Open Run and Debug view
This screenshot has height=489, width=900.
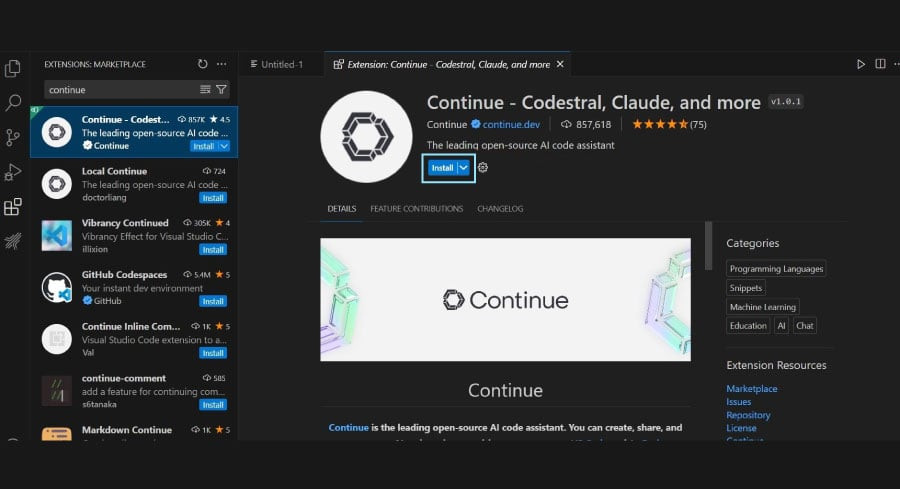click(13, 172)
